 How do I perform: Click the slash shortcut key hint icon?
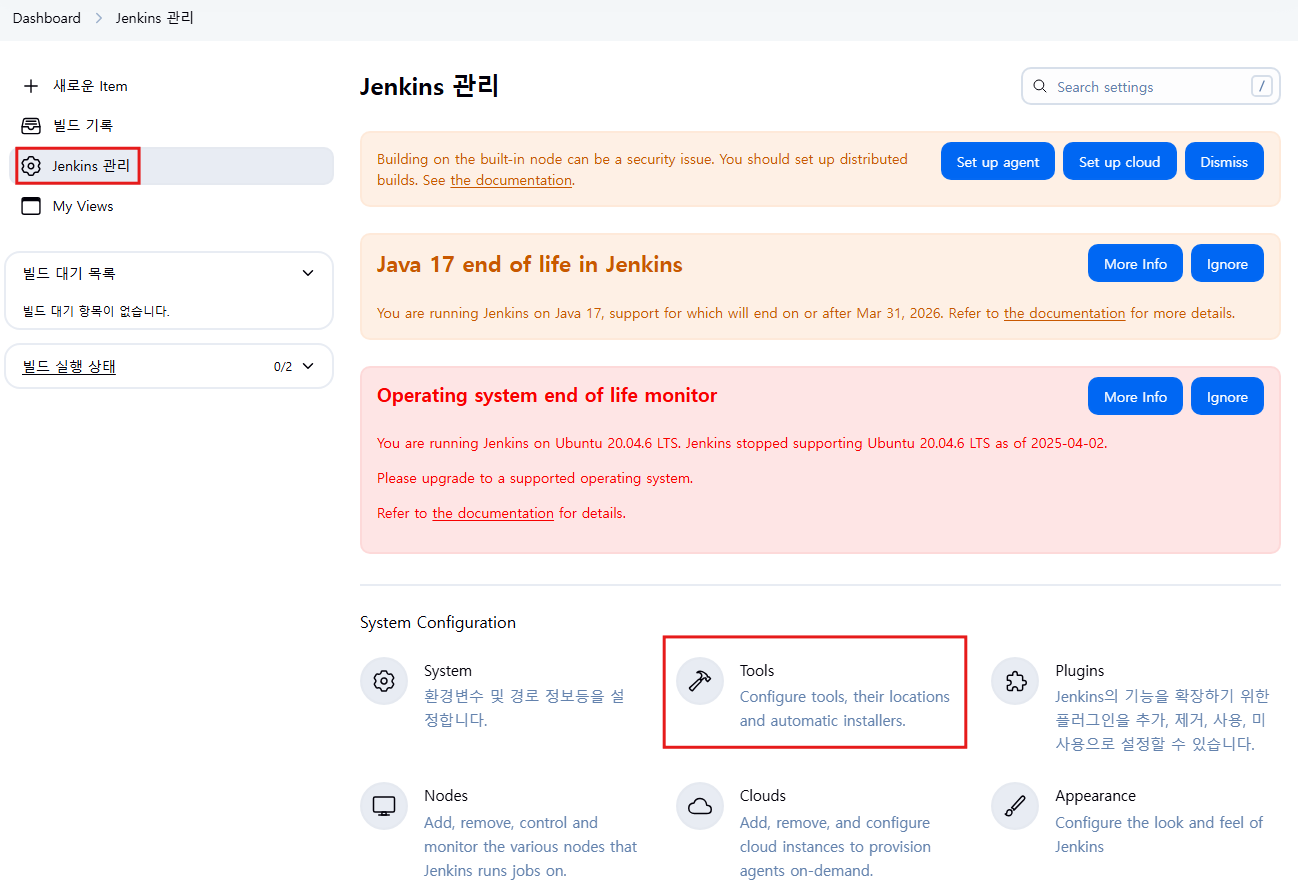pyautogui.click(x=1262, y=86)
